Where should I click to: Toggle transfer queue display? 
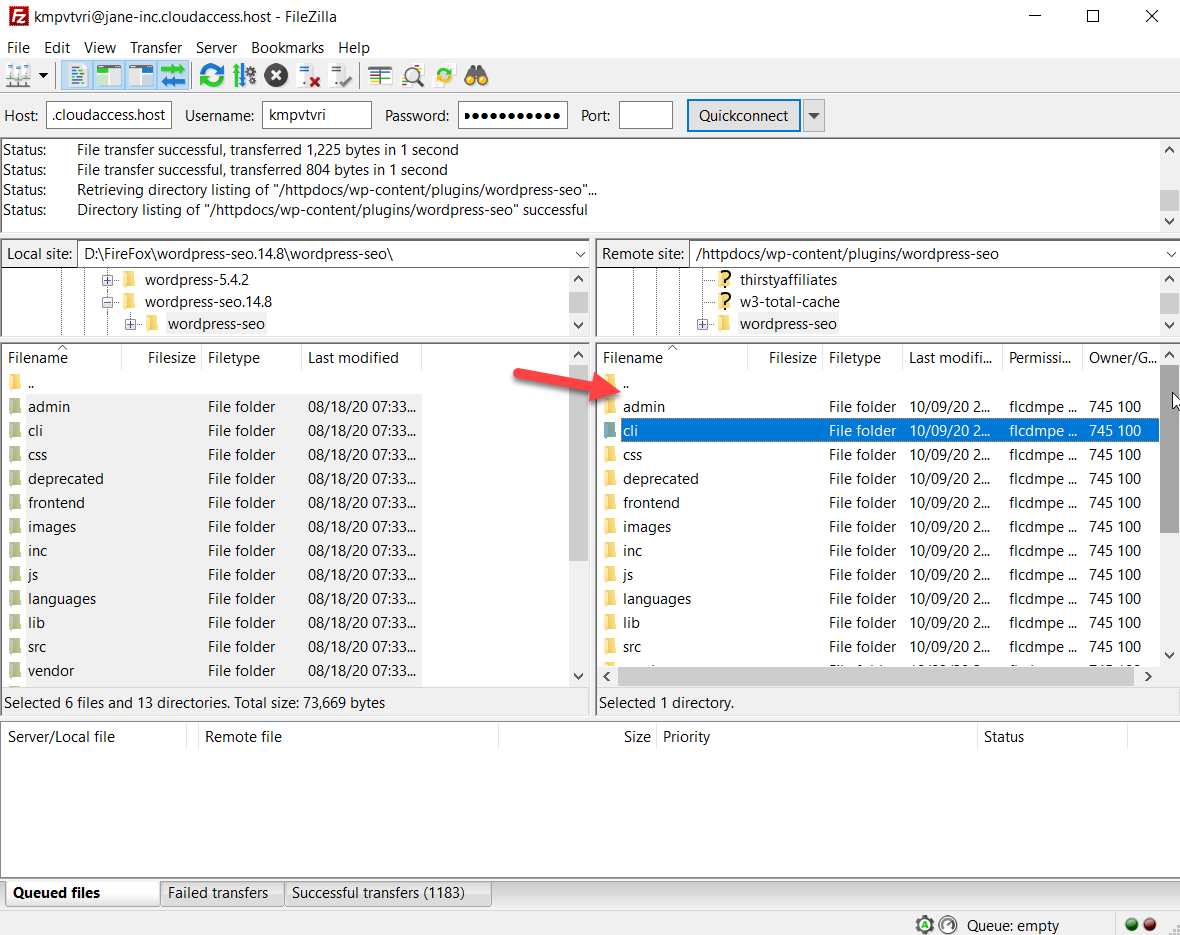[172, 76]
